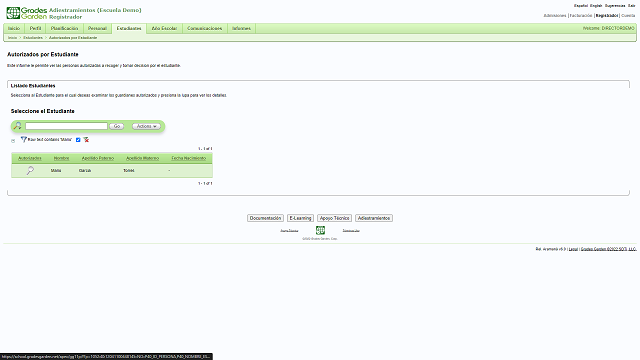
Task: Click the footer link left of the logo
Action: 289,231
